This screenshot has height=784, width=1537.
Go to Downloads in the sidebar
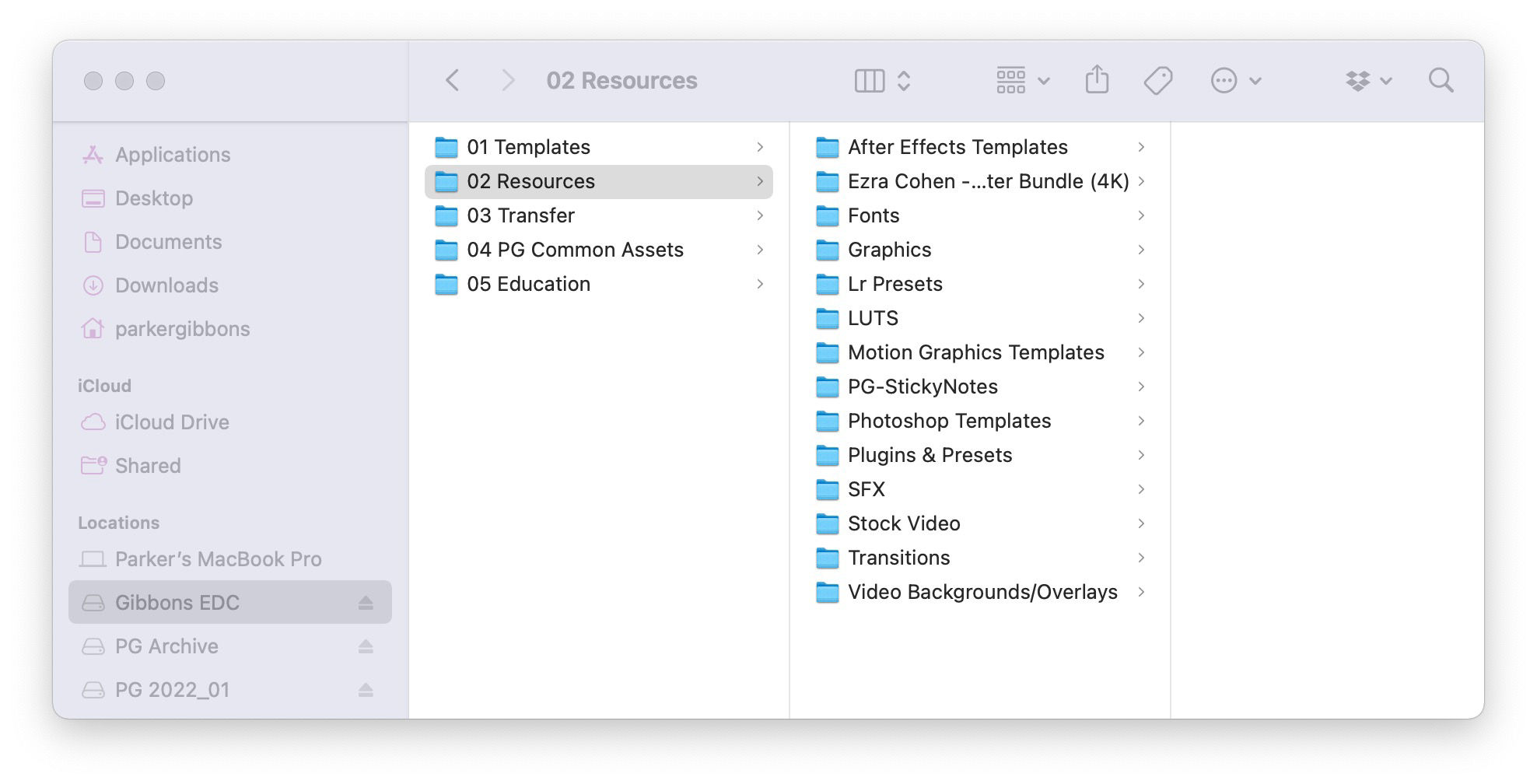[x=229, y=285]
